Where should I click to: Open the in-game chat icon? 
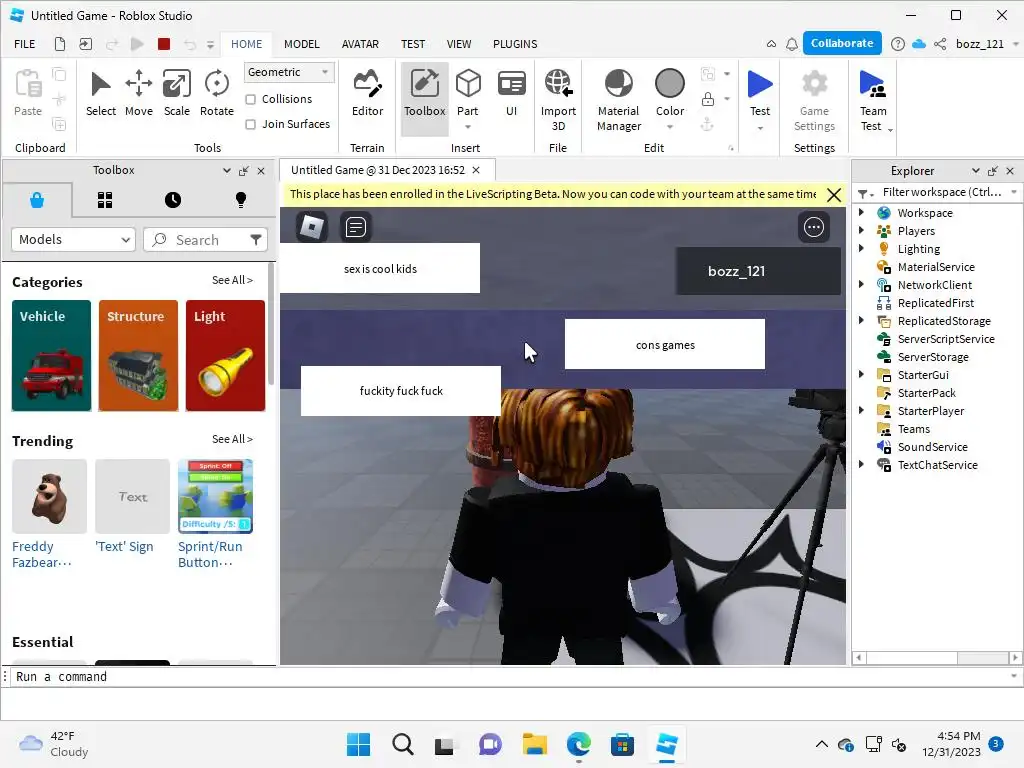point(356,227)
